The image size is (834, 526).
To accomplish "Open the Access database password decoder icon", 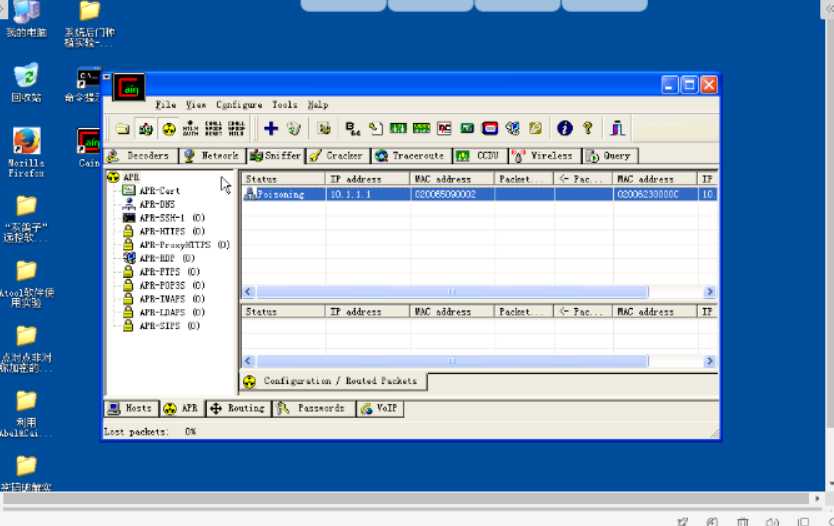I will (376, 128).
